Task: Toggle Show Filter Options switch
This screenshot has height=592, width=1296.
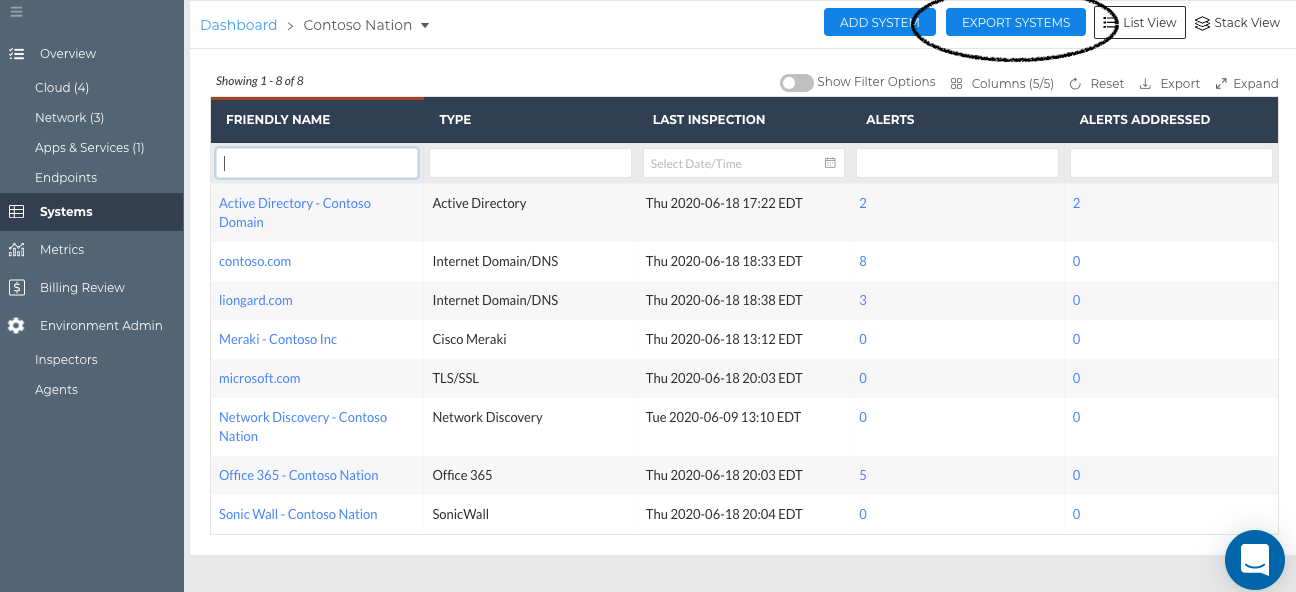Action: click(797, 83)
